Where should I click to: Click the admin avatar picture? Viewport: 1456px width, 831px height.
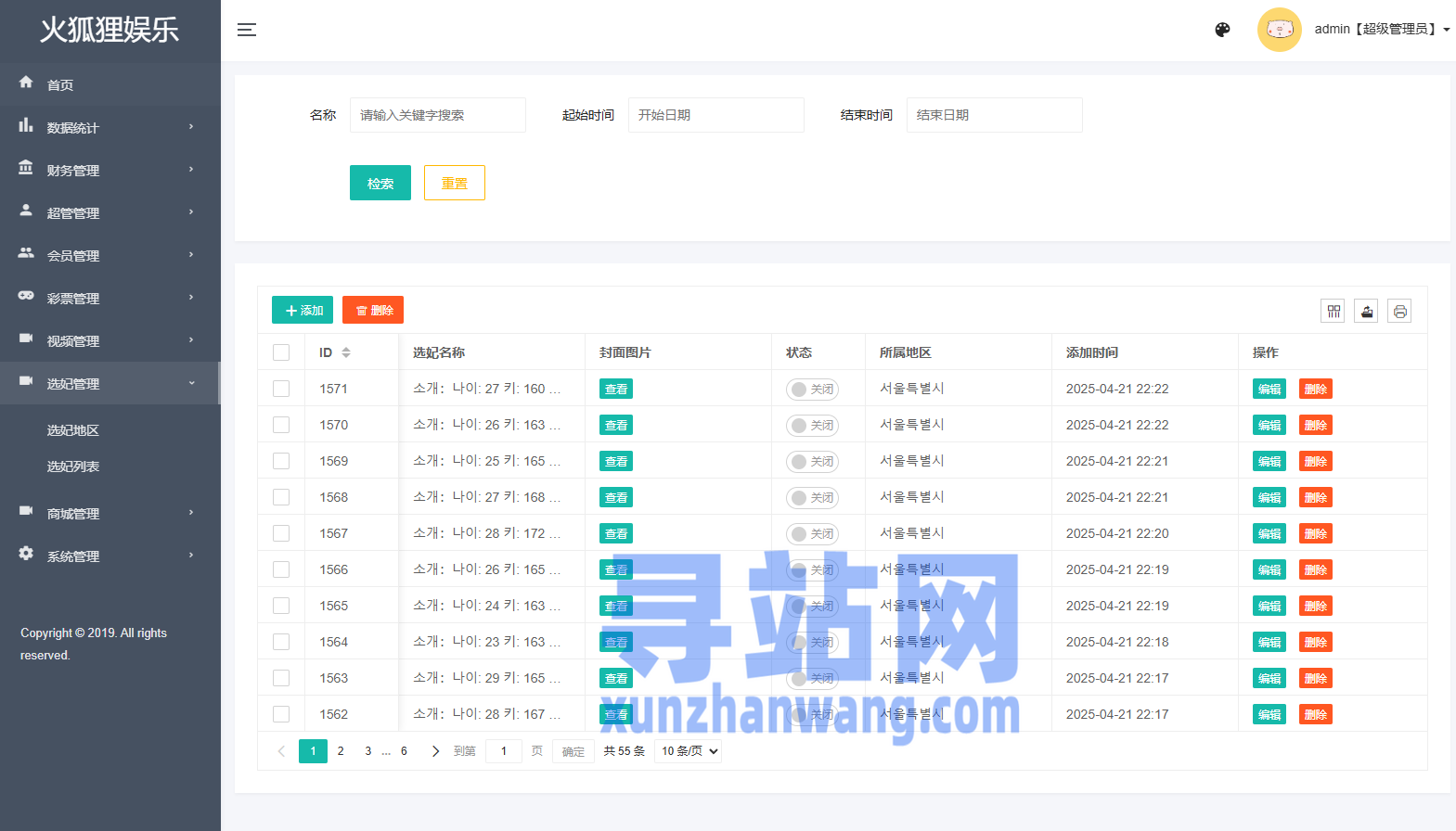pos(1280,30)
